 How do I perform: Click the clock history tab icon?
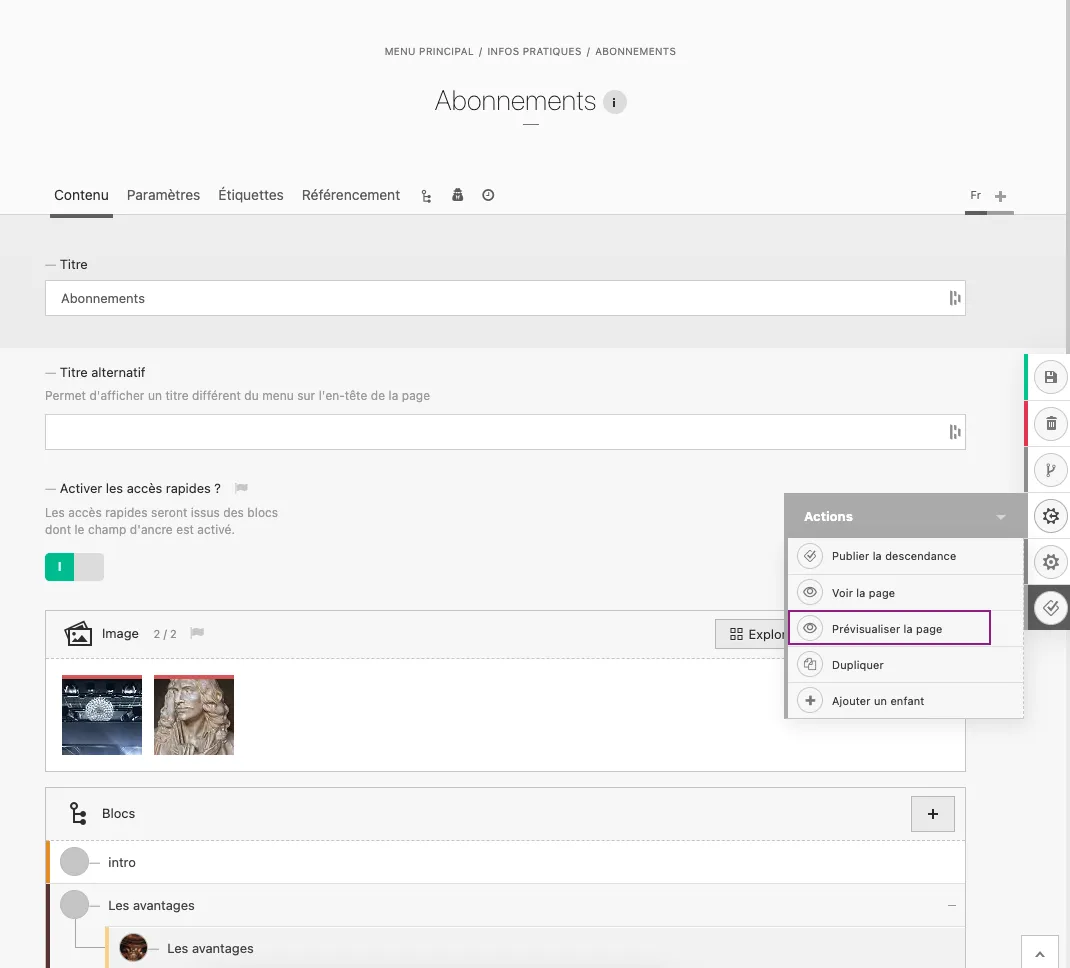pyautogui.click(x=488, y=196)
